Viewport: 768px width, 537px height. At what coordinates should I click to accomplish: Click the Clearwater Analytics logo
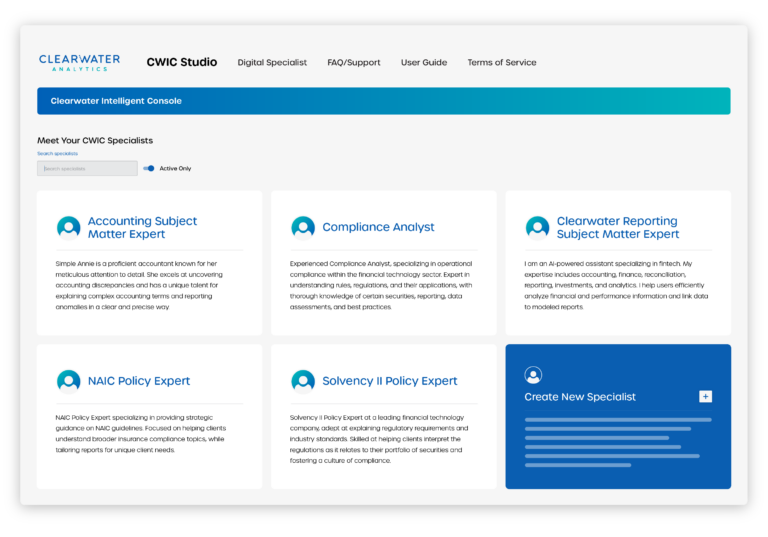79,63
